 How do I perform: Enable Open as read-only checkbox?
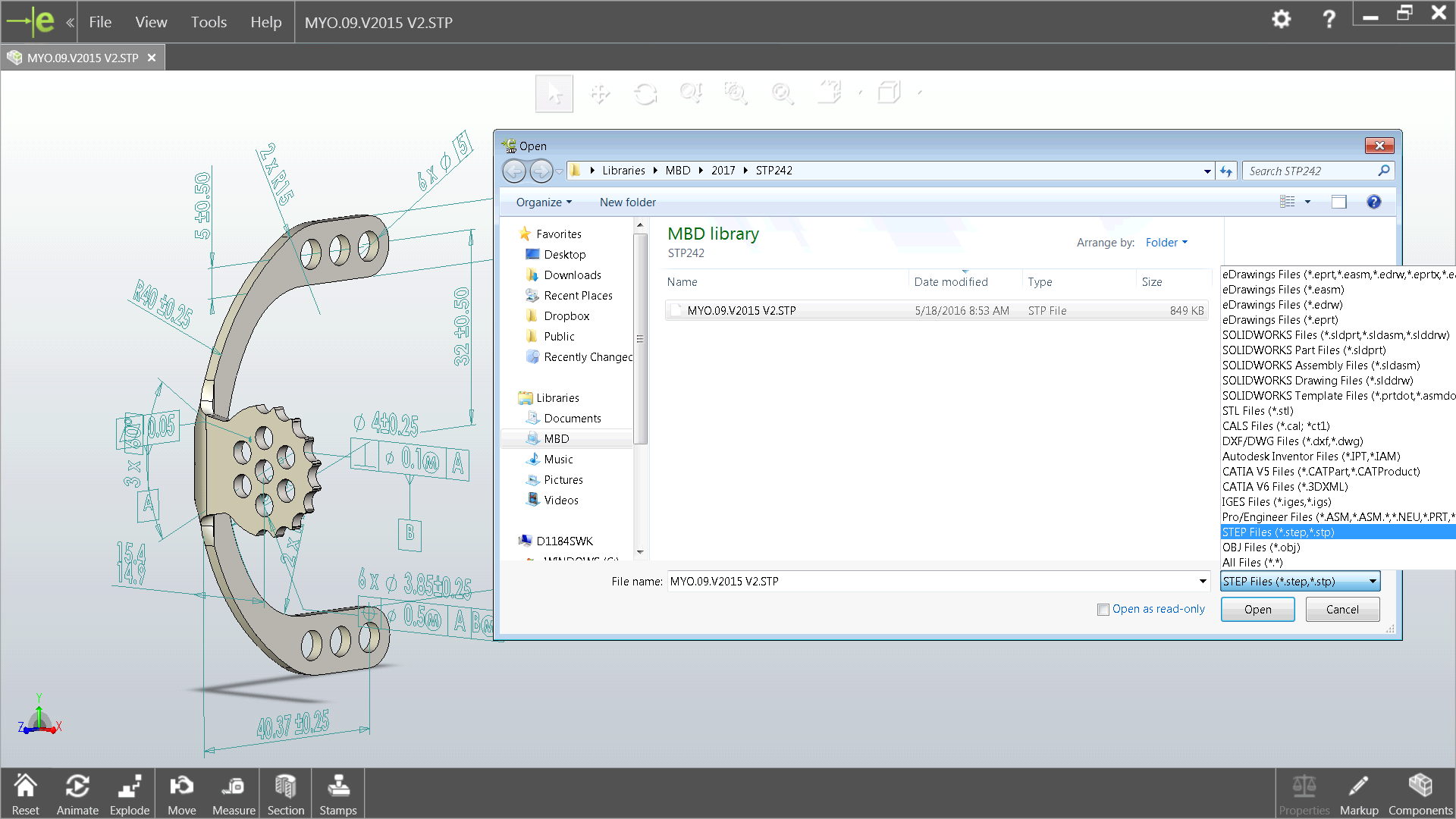(1103, 610)
